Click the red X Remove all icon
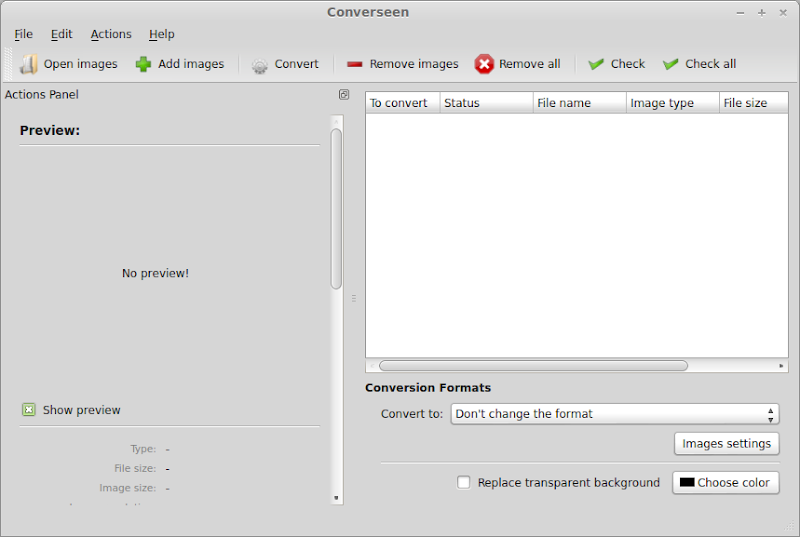The height and width of the screenshot is (537, 800). [x=484, y=64]
